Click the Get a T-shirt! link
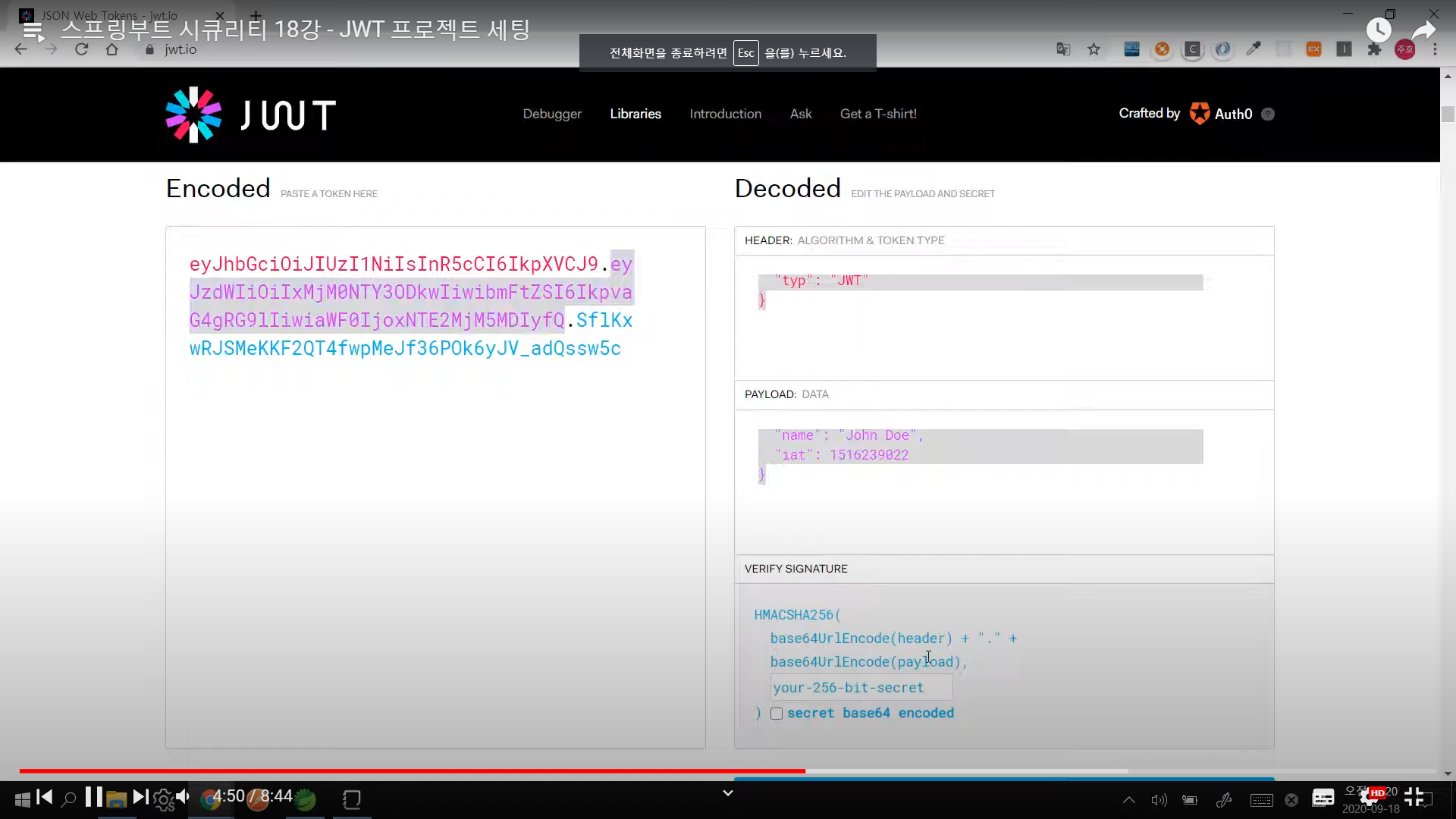 [x=878, y=114]
